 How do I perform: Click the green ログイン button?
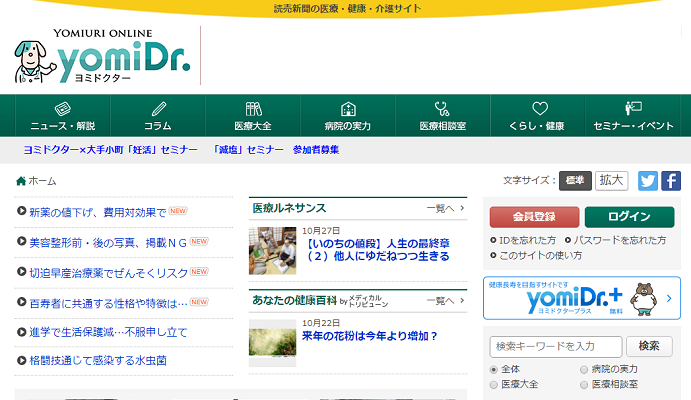pos(629,217)
